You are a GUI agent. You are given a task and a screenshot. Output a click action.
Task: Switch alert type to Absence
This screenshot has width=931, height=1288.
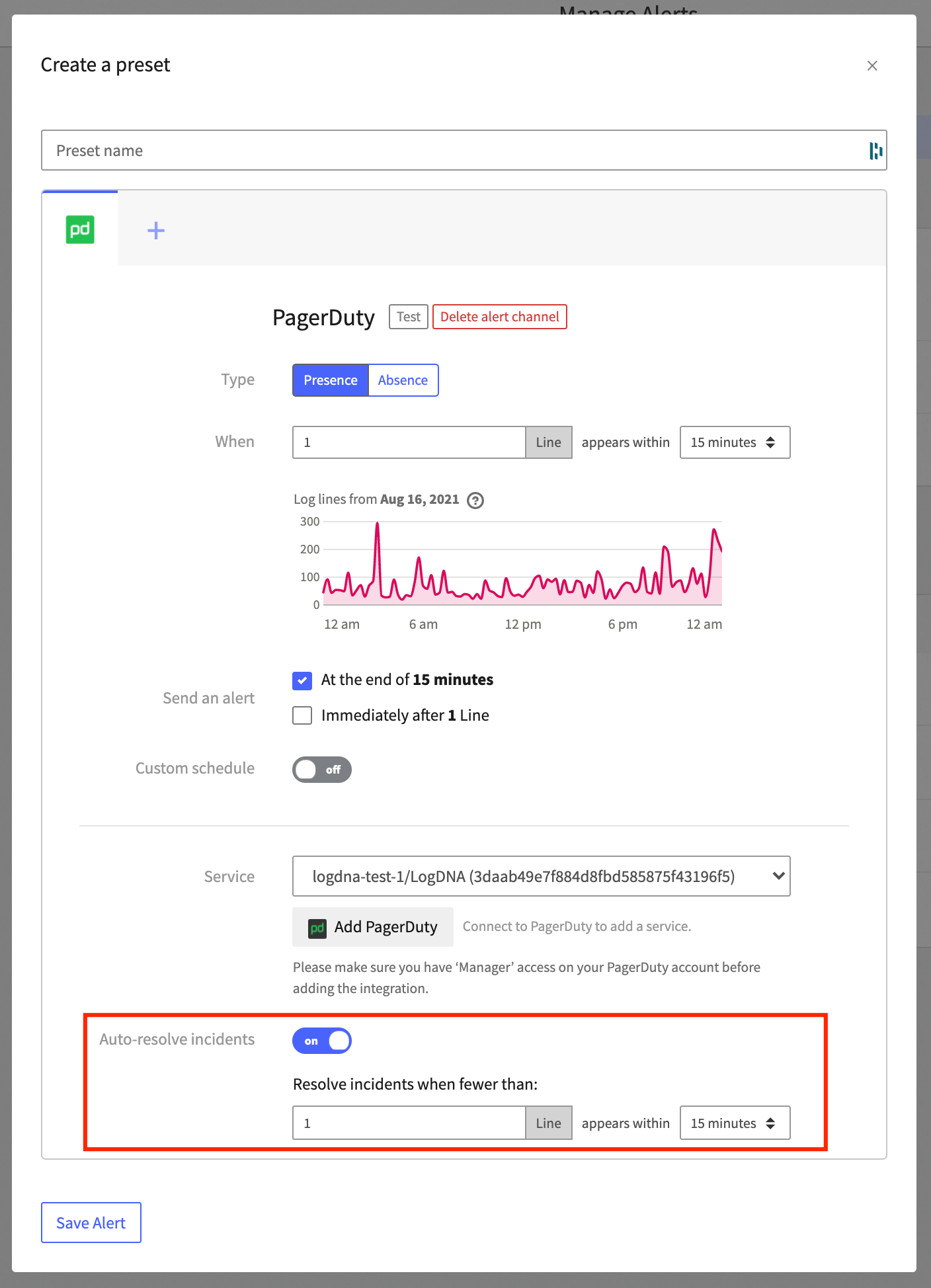tap(403, 380)
